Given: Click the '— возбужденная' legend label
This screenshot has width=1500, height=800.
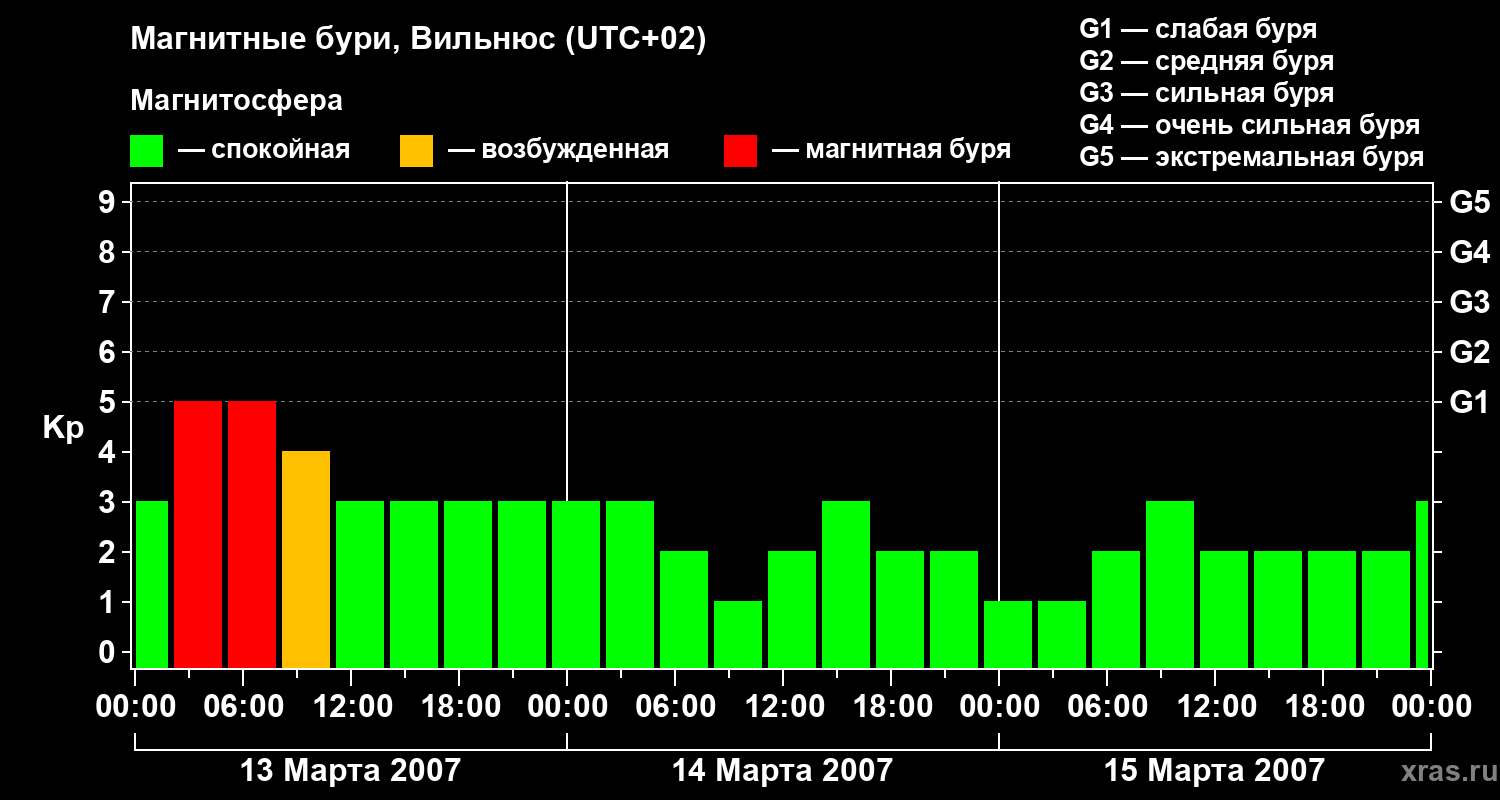Looking at the screenshot, I should (x=558, y=150).
